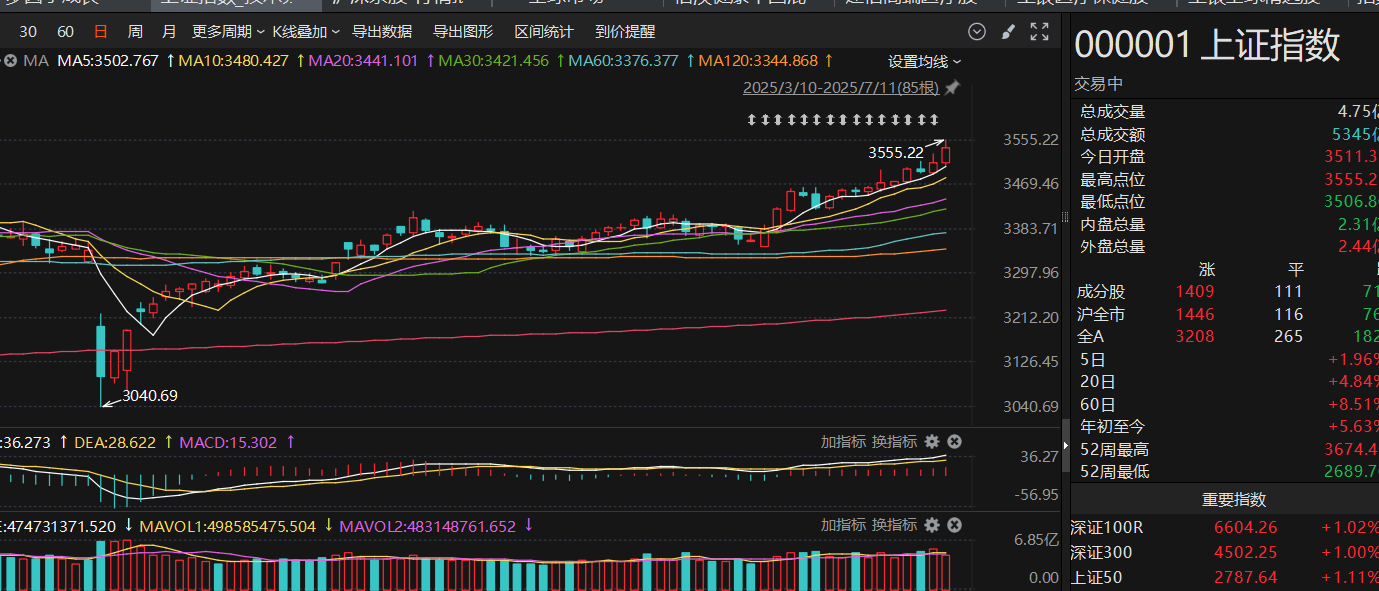Click the 成分股 row label

[1101, 292]
